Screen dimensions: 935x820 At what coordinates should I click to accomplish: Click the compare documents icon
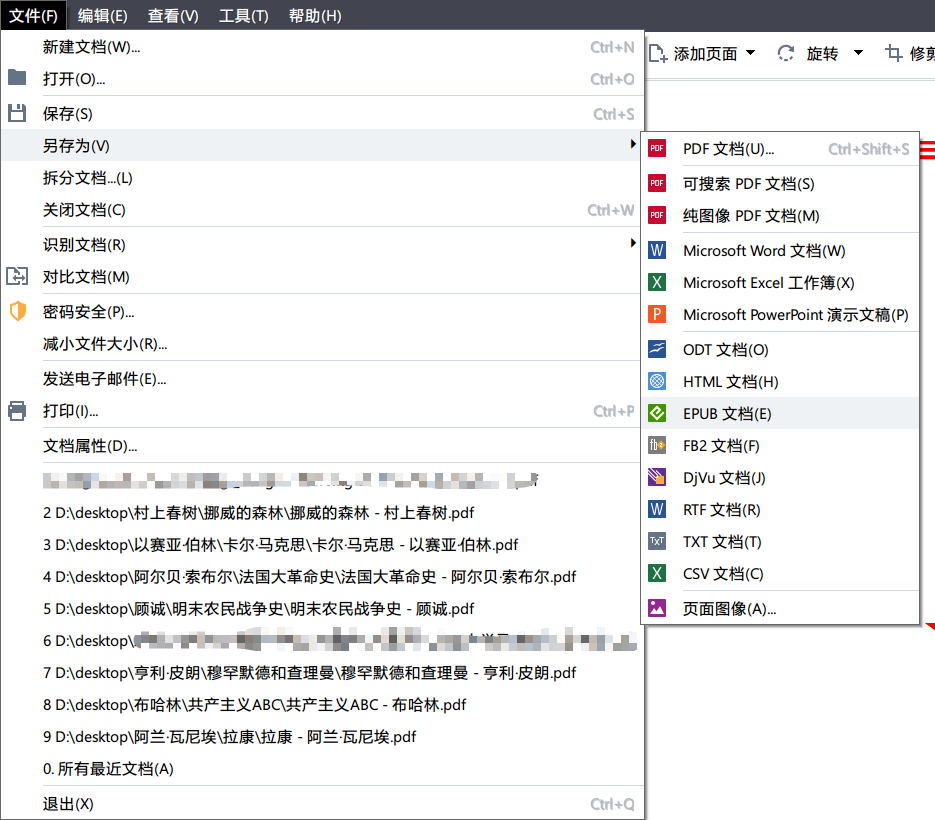[x=17, y=277]
